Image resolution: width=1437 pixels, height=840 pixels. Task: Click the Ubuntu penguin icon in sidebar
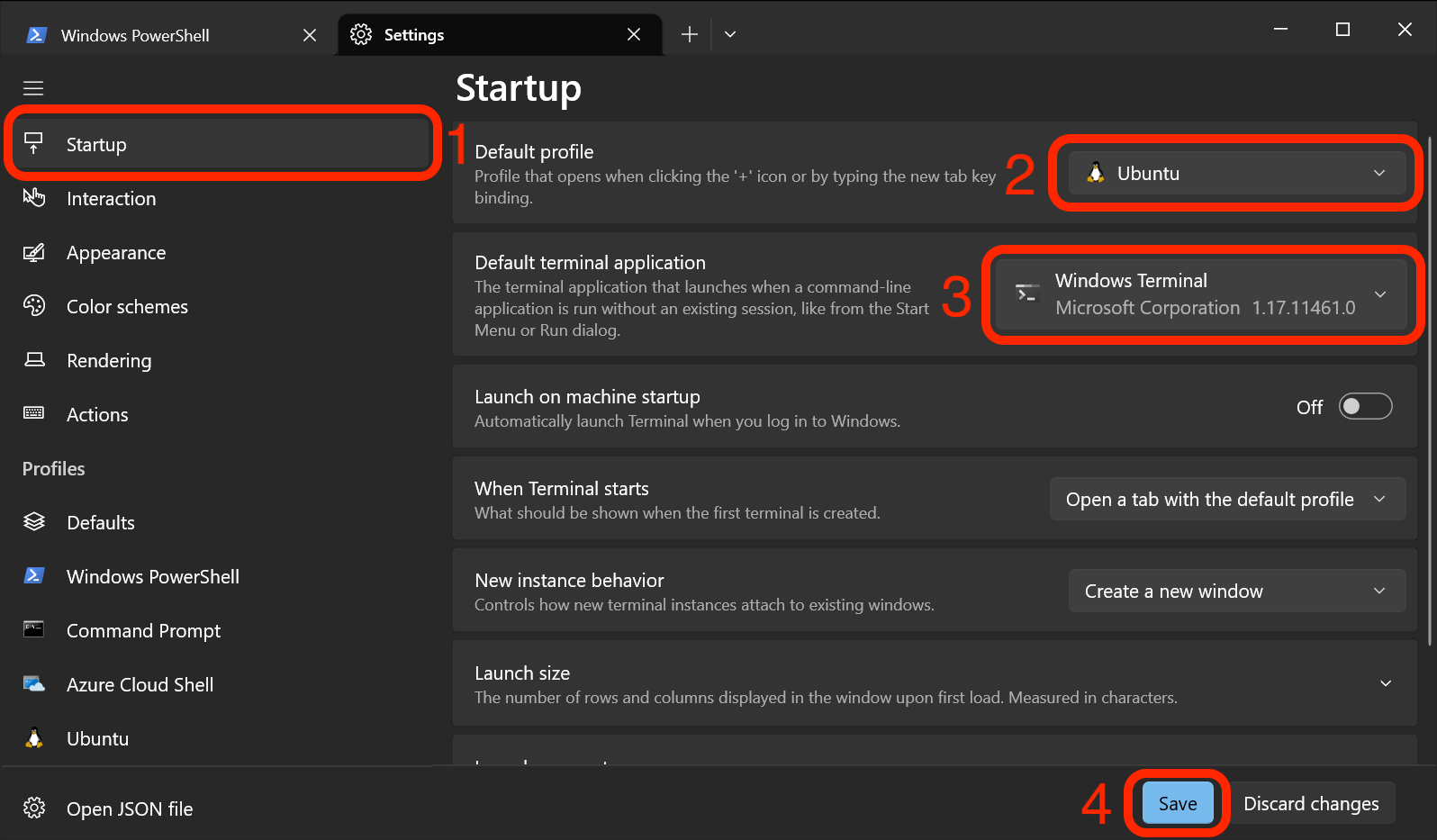click(34, 738)
